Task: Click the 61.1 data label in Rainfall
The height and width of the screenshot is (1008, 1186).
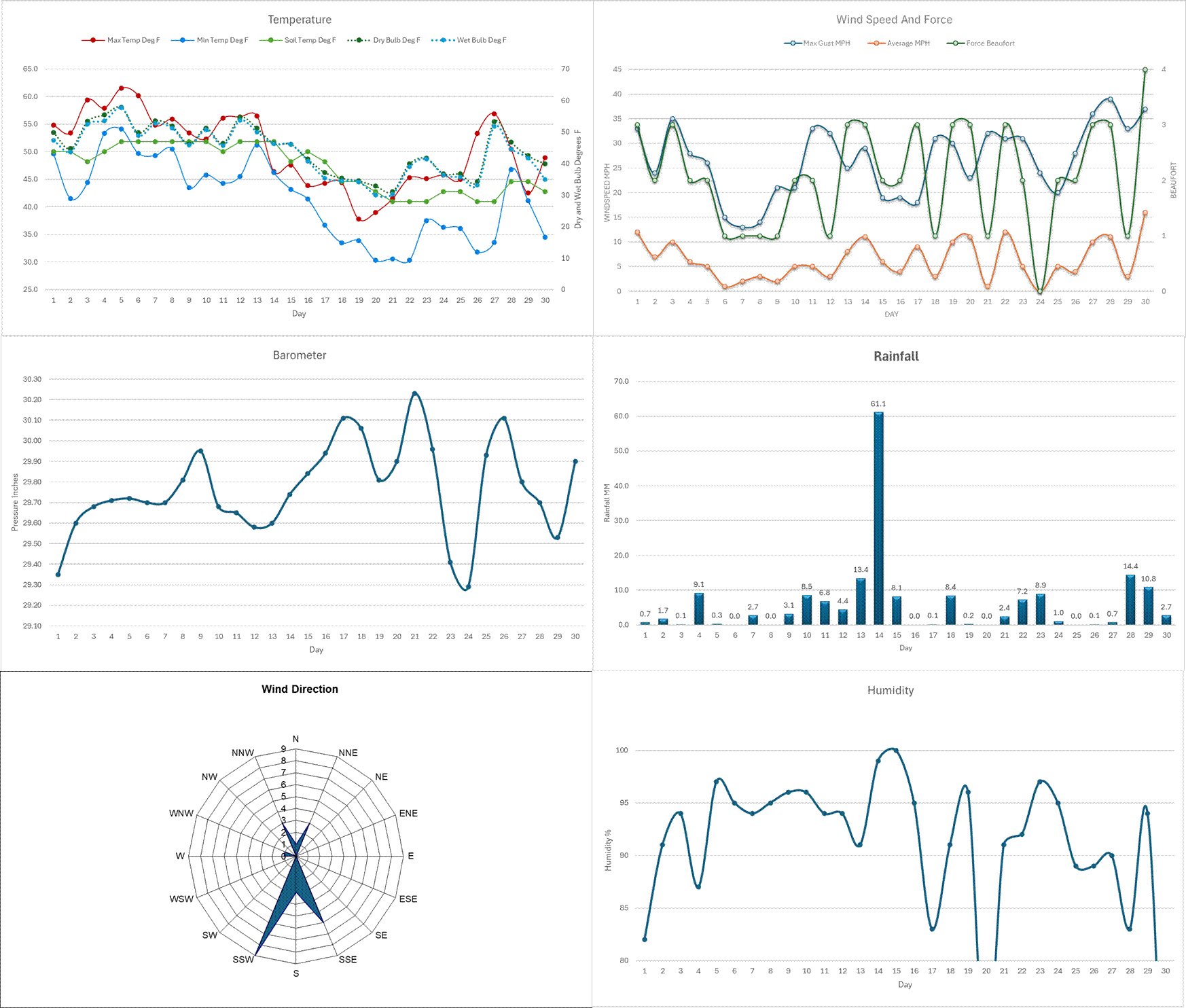Action: tap(878, 404)
